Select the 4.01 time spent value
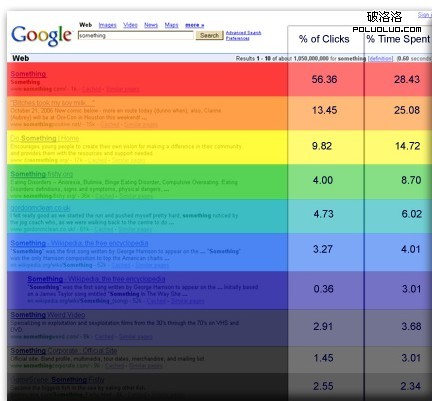432x401 pixels. [x=411, y=249]
